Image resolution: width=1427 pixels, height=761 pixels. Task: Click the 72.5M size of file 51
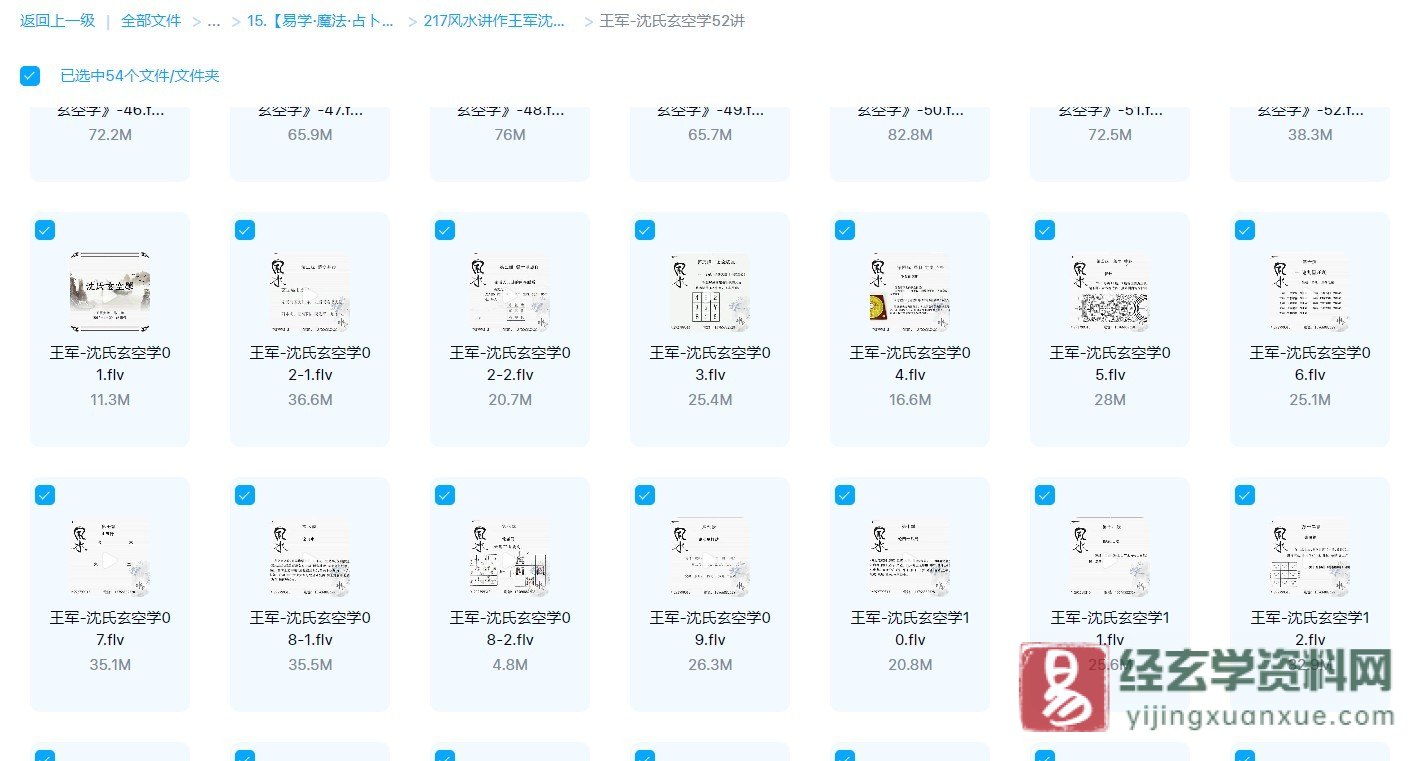(1110, 134)
